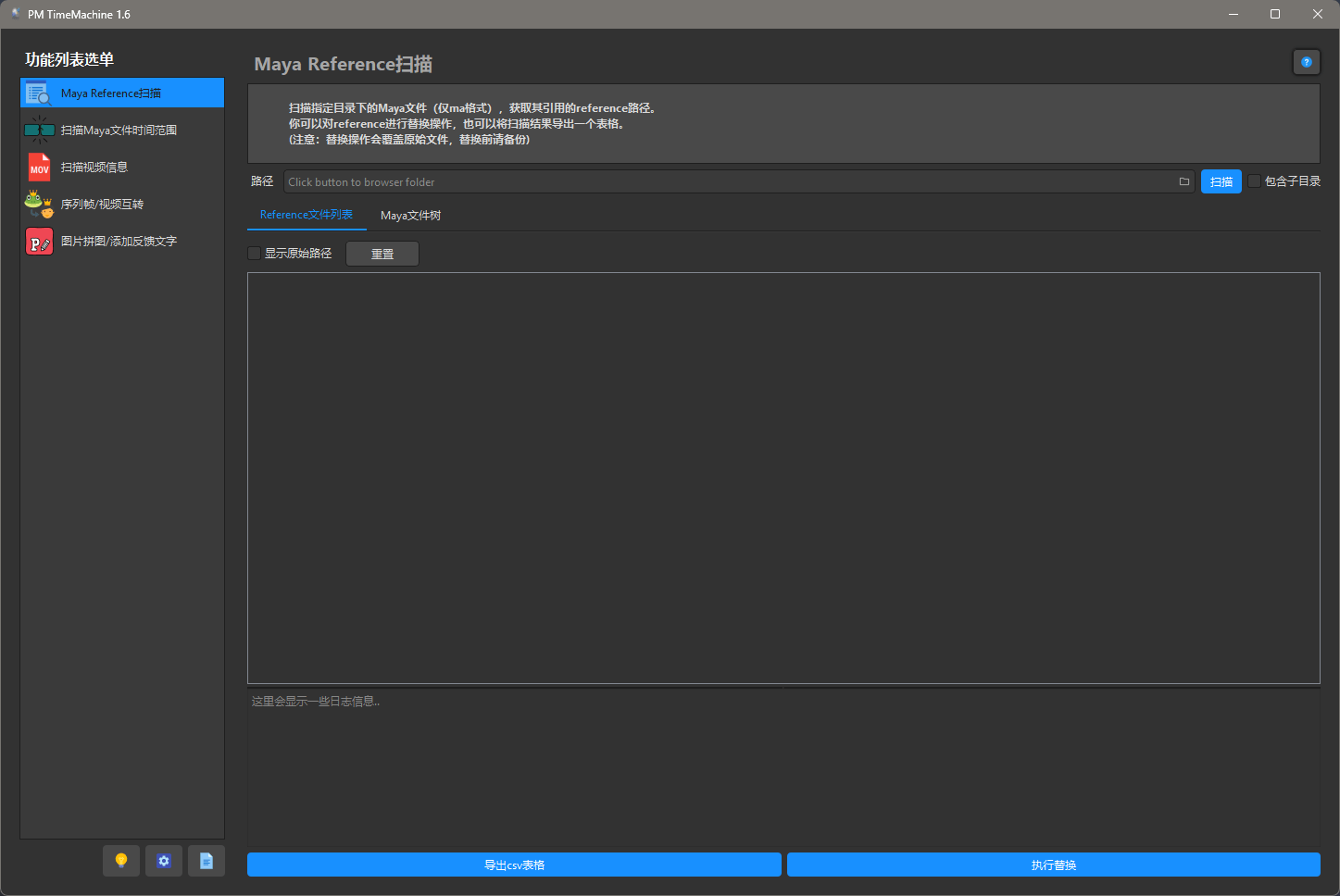Click the folder browse icon in path field
1340x896 pixels.
coord(1183,181)
